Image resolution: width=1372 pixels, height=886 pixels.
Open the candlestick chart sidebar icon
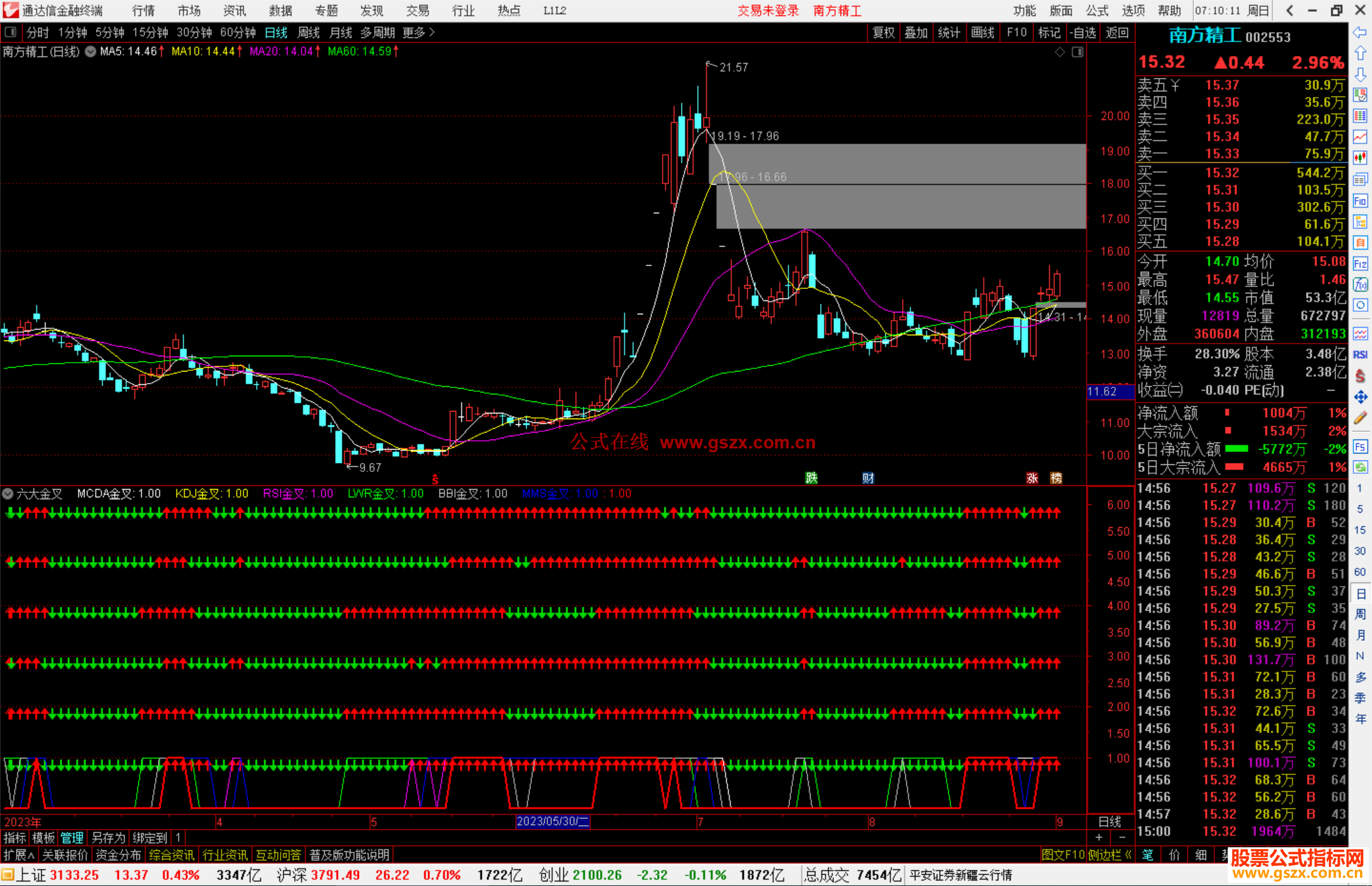click(1360, 158)
